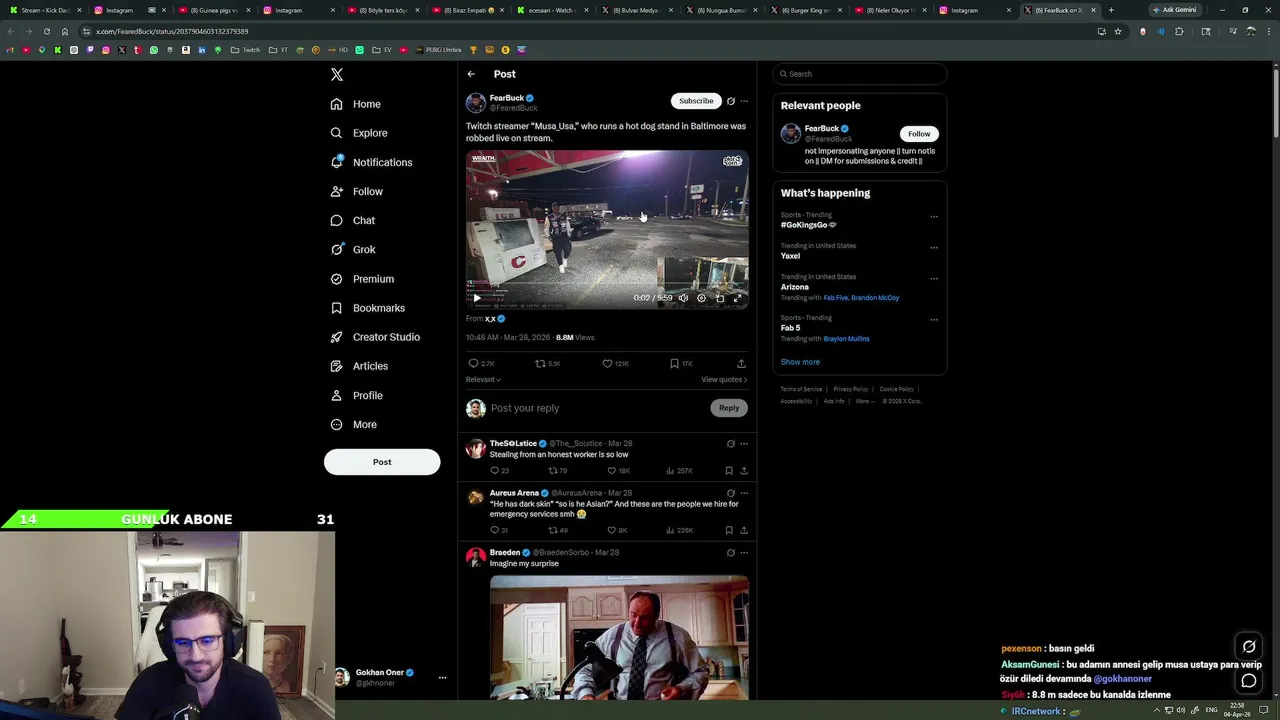1280x720 pixels.
Task: Open the Relevant sort dropdown
Action: tap(483, 380)
